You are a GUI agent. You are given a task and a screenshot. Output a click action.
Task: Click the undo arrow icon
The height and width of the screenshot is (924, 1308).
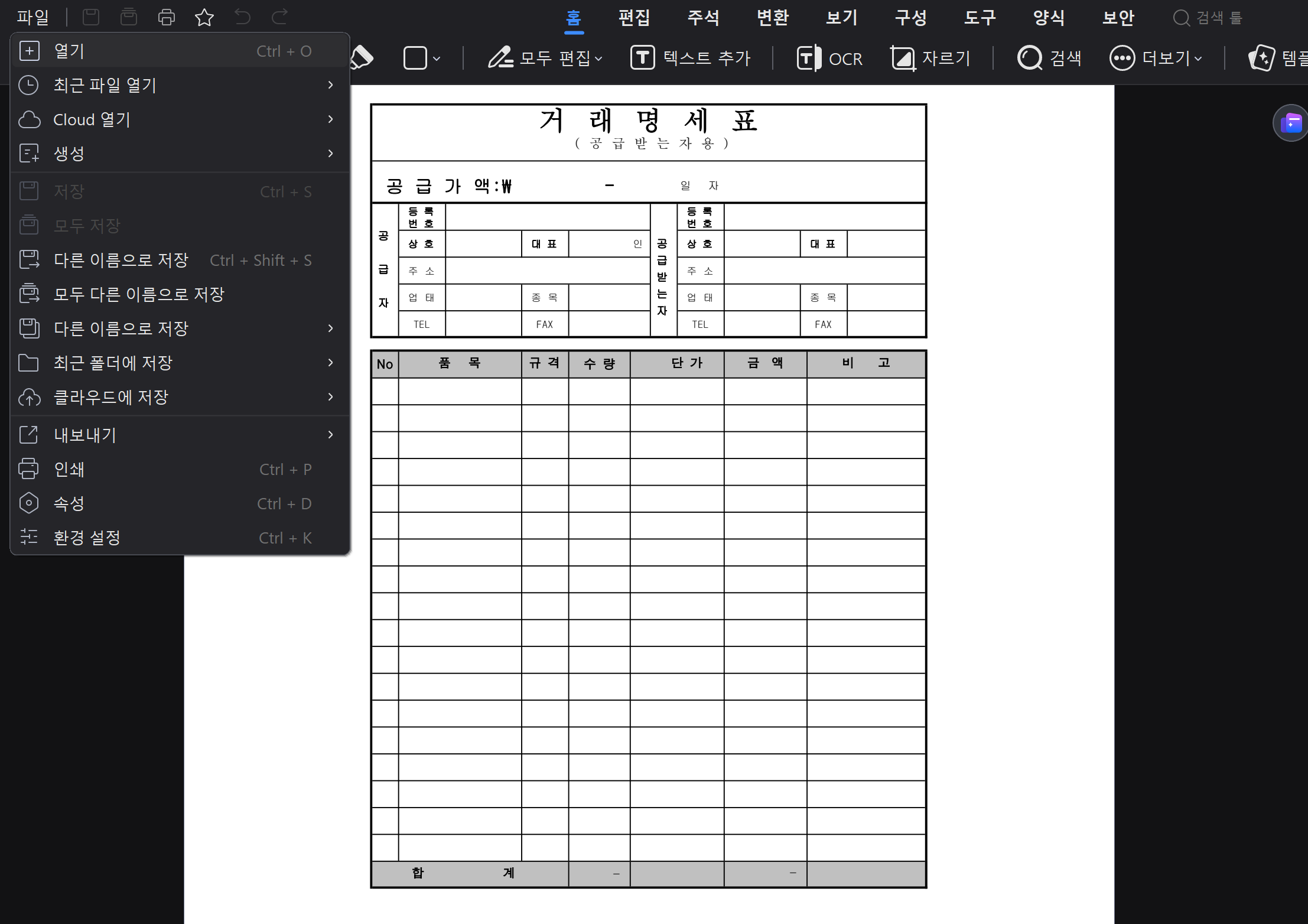242,17
